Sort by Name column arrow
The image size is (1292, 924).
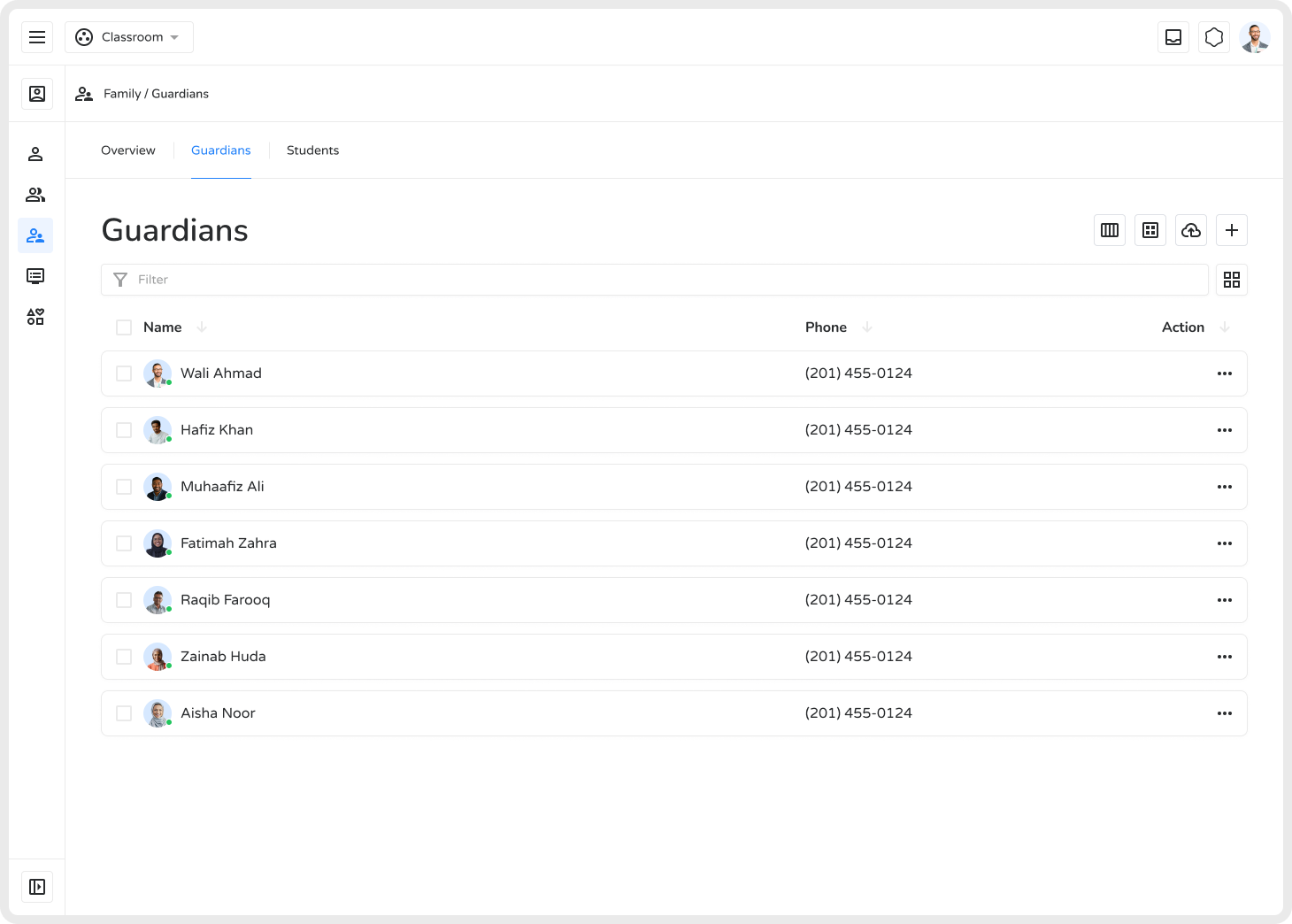click(x=202, y=327)
